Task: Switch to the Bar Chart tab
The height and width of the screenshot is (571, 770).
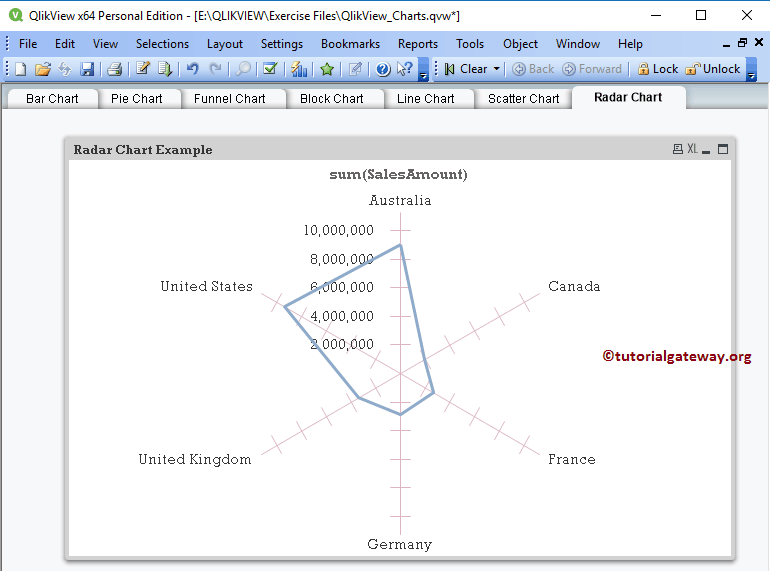Action: point(52,99)
